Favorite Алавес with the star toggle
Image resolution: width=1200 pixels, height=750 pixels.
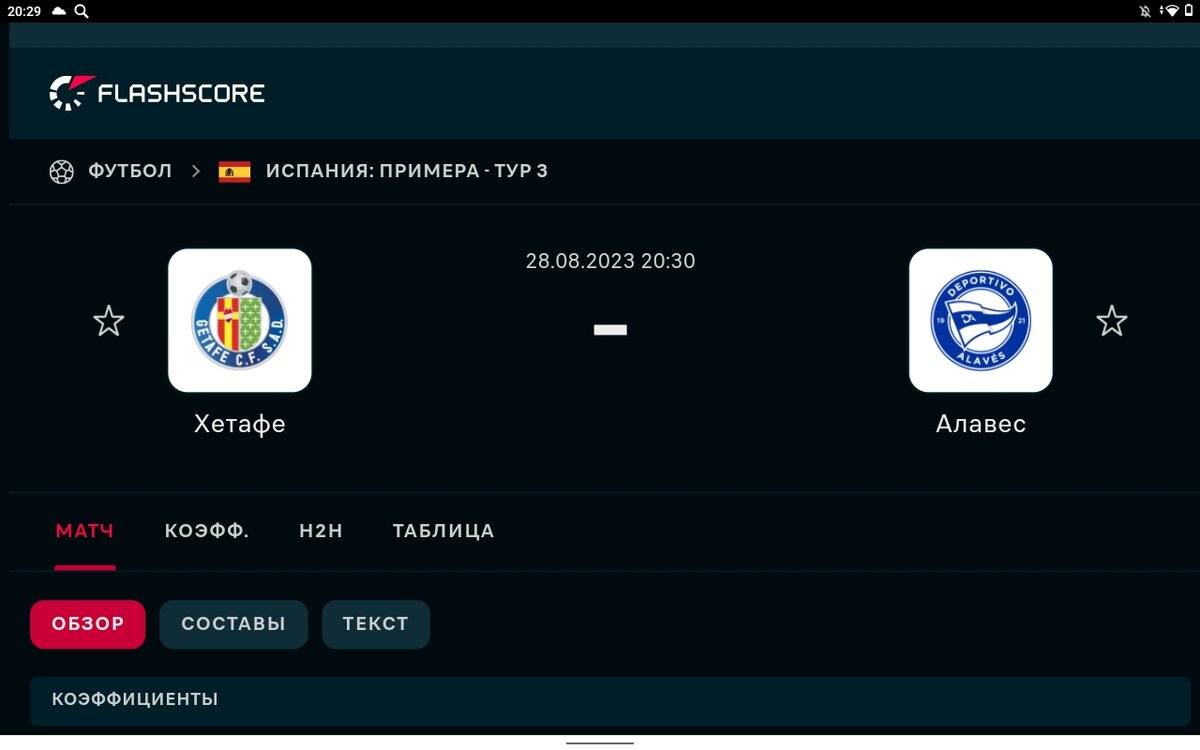point(1112,321)
